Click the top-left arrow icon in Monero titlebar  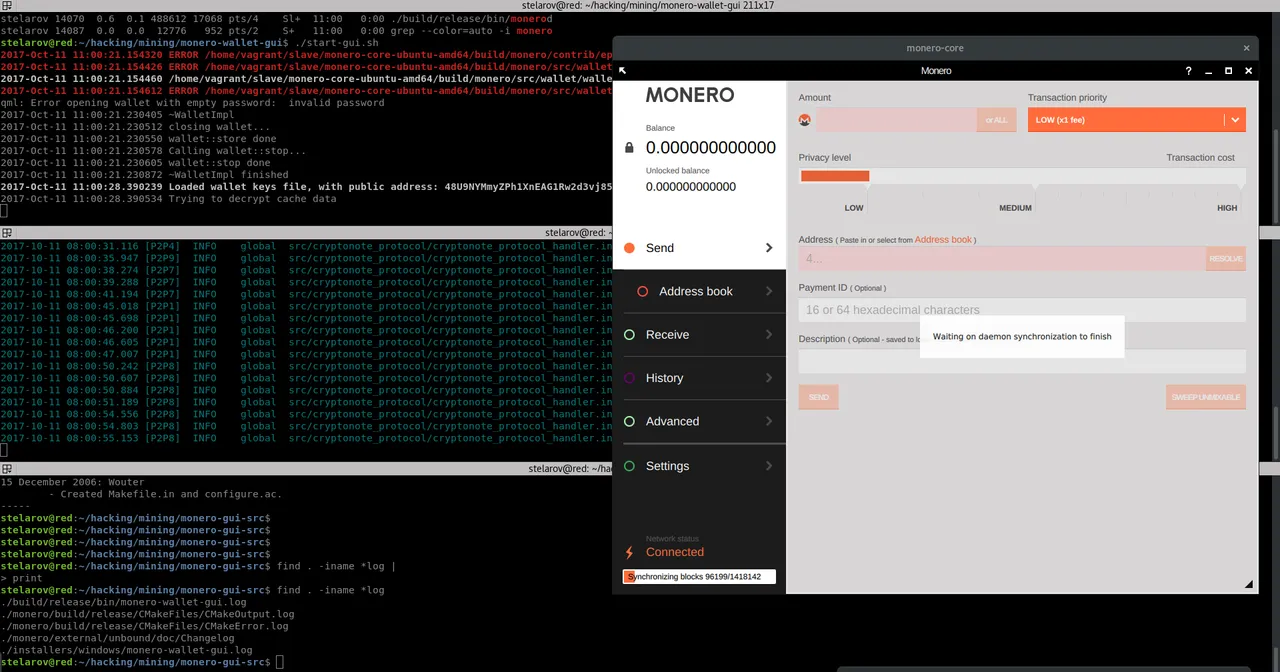tap(622, 71)
